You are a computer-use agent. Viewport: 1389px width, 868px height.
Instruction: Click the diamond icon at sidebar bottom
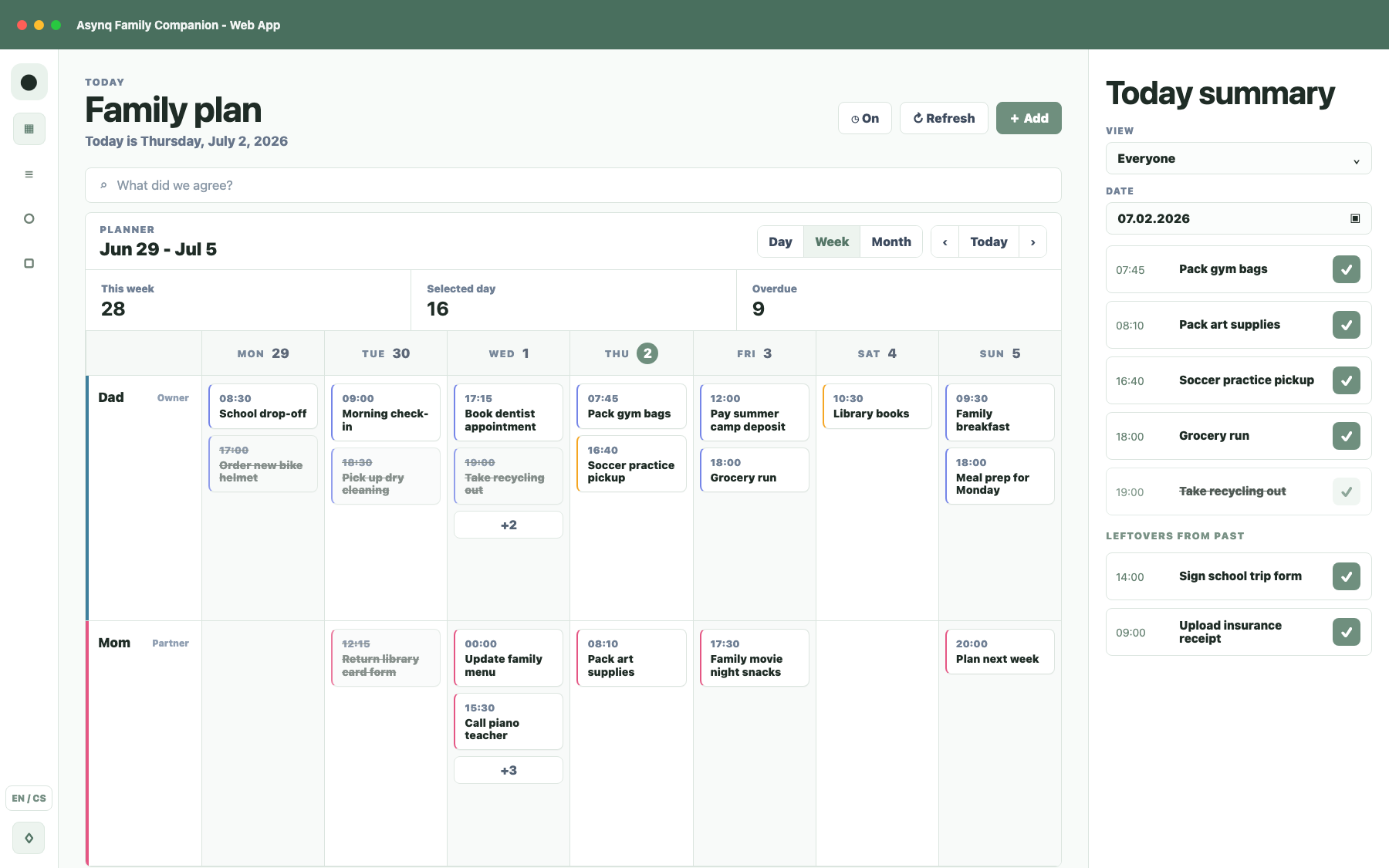pyautogui.click(x=29, y=838)
